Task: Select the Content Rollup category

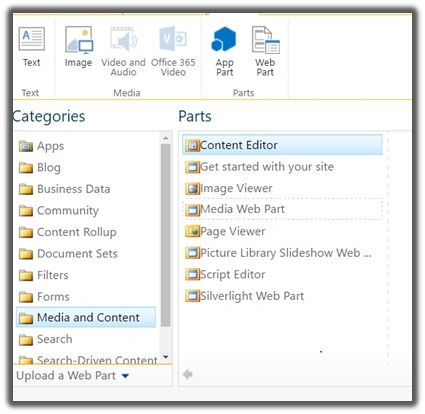Action: (x=68, y=232)
